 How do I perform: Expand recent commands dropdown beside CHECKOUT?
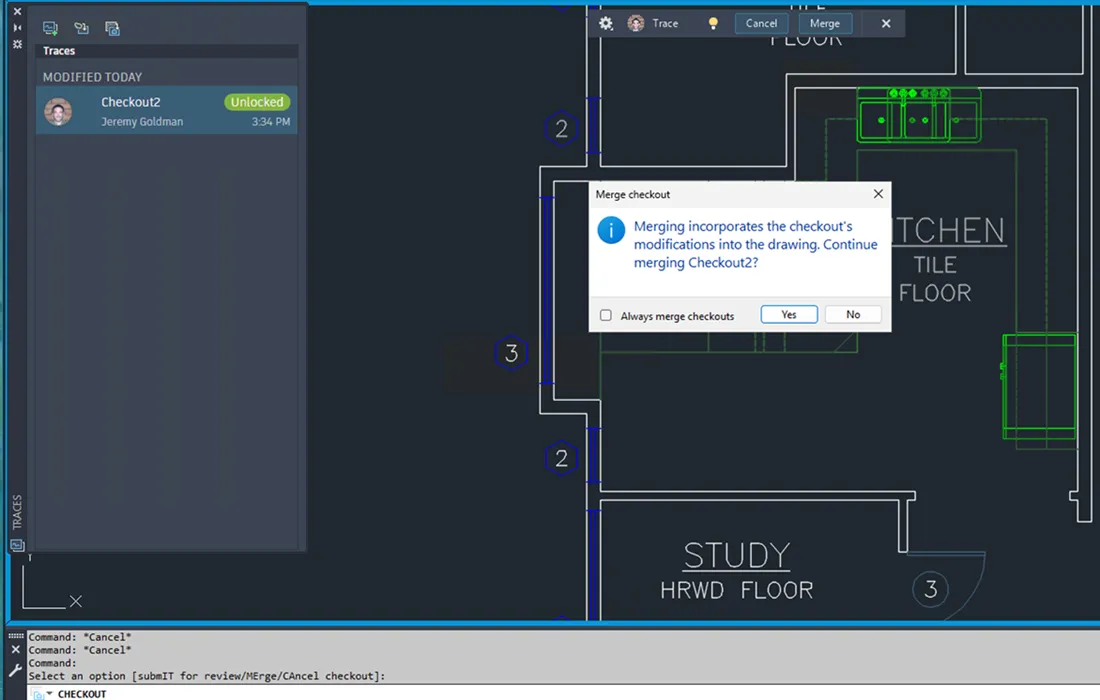click(x=49, y=693)
